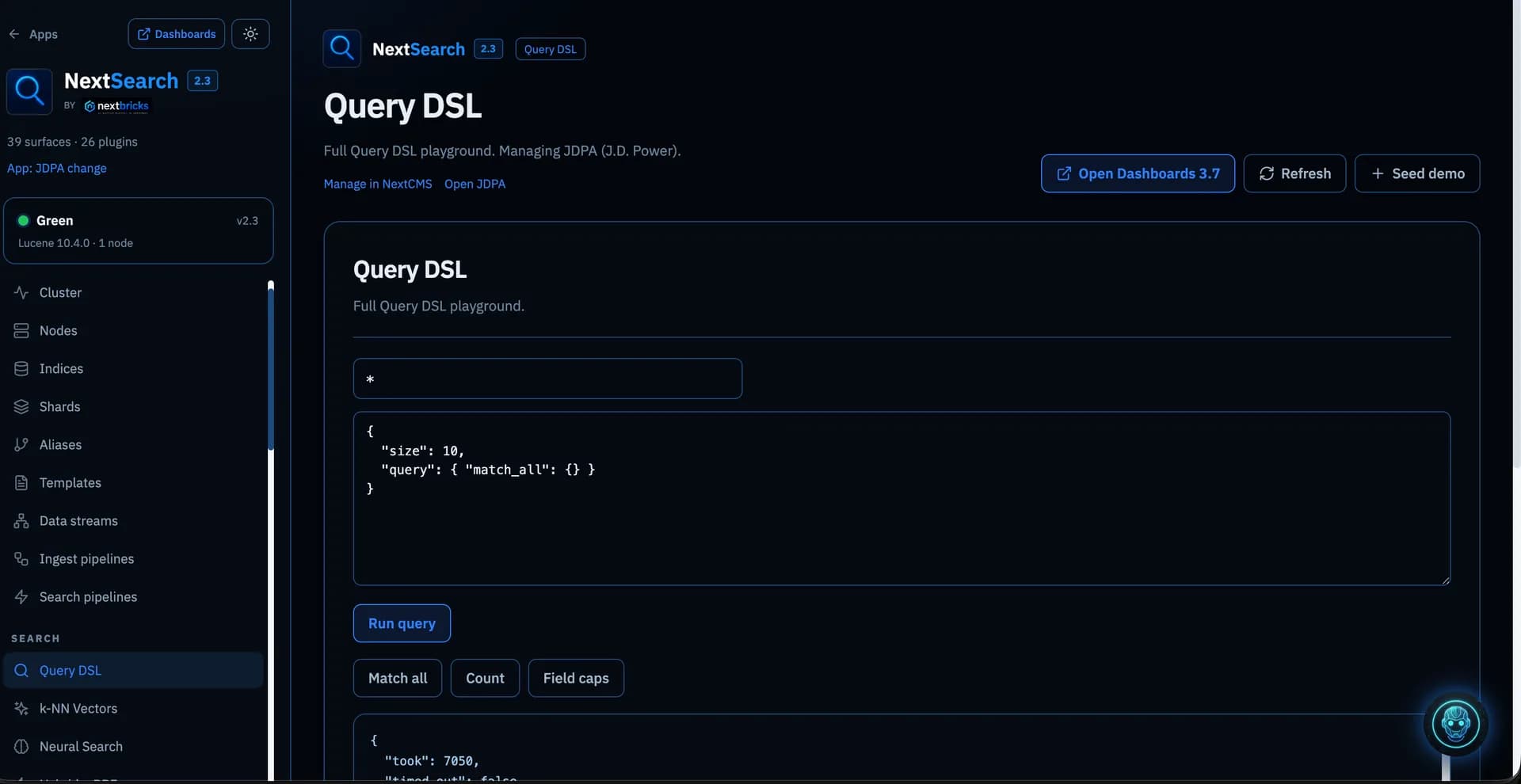Click the back arrow next to Apps
The height and width of the screenshot is (784, 1521).
click(x=13, y=34)
